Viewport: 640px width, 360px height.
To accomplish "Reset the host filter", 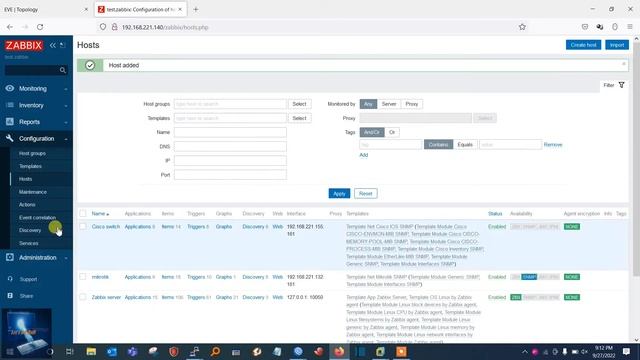I will 366,193.
